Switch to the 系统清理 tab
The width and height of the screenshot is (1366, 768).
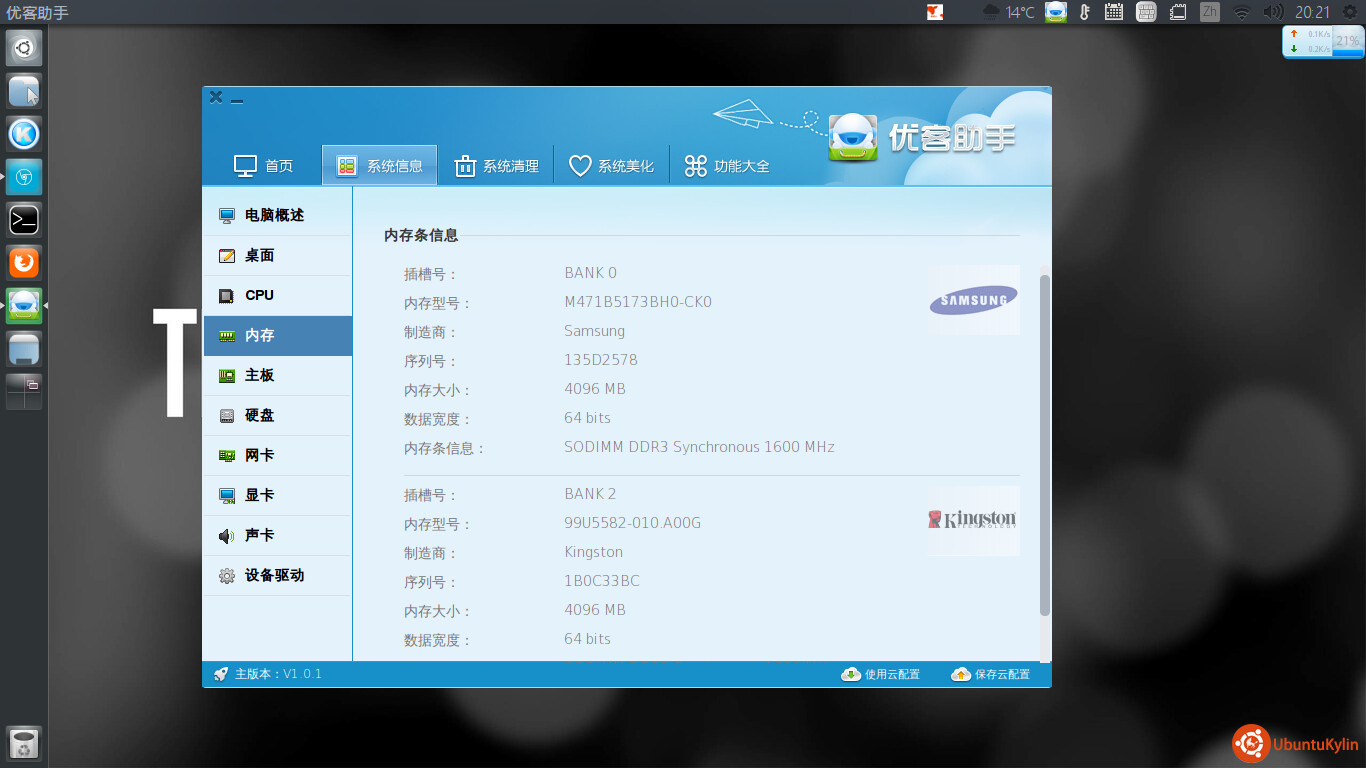[x=496, y=166]
